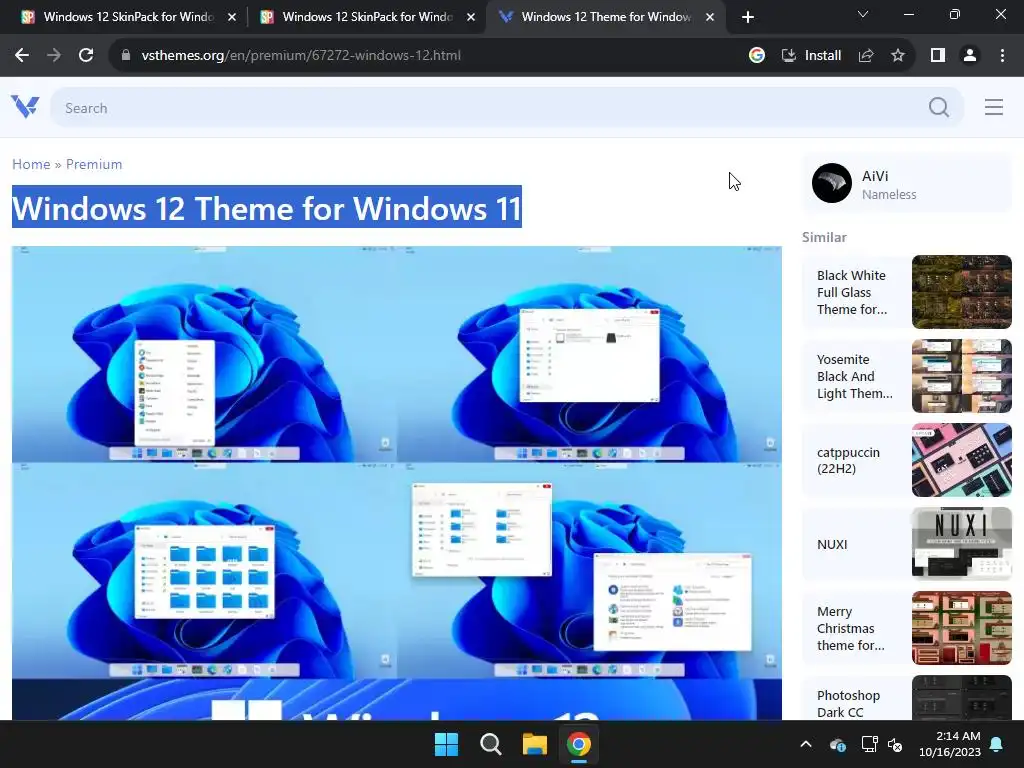Bookmark this tab with star icon
Viewport: 1024px width, 768px height.
(x=898, y=56)
